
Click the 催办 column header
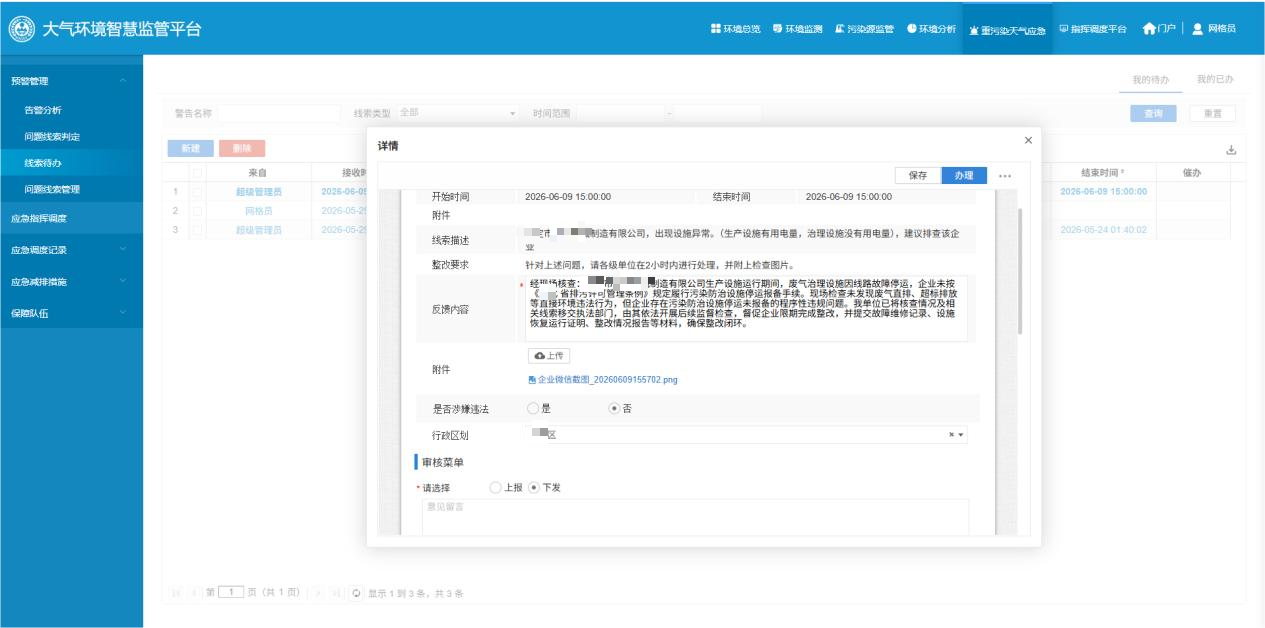coord(1190,173)
